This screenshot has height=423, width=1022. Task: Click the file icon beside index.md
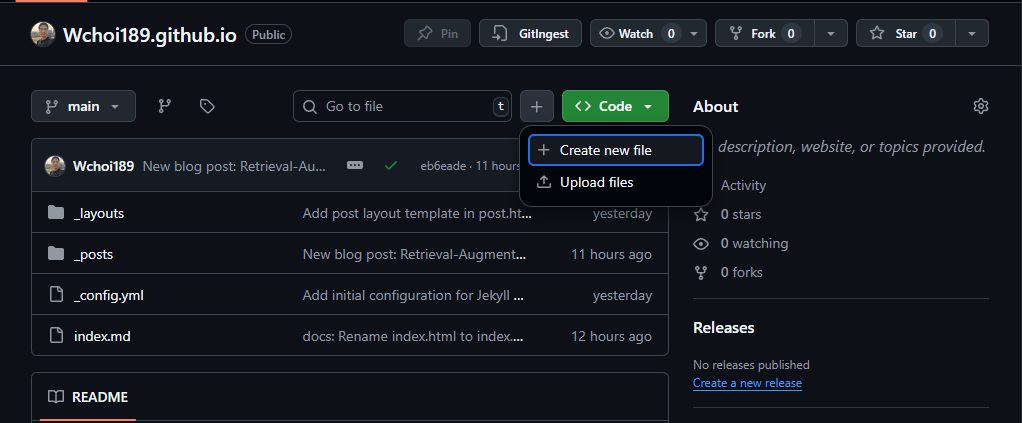57,336
